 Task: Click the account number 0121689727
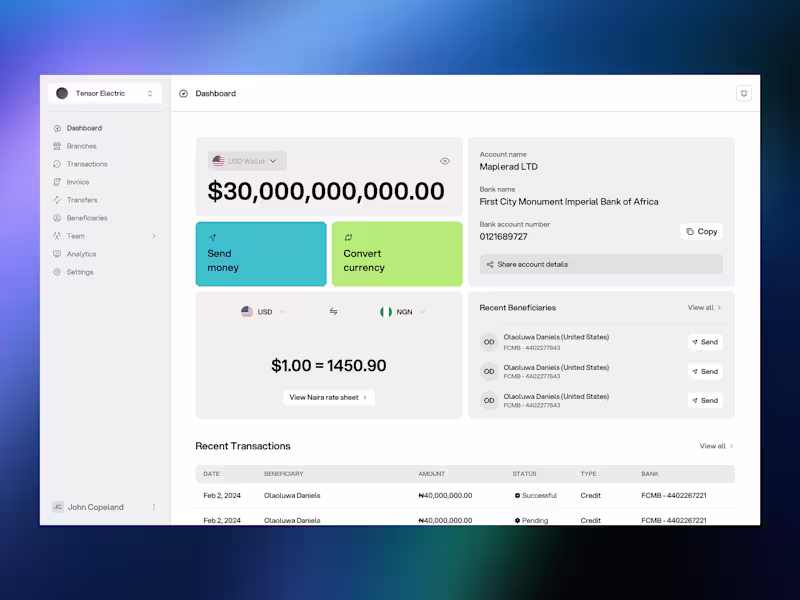(x=503, y=237)
